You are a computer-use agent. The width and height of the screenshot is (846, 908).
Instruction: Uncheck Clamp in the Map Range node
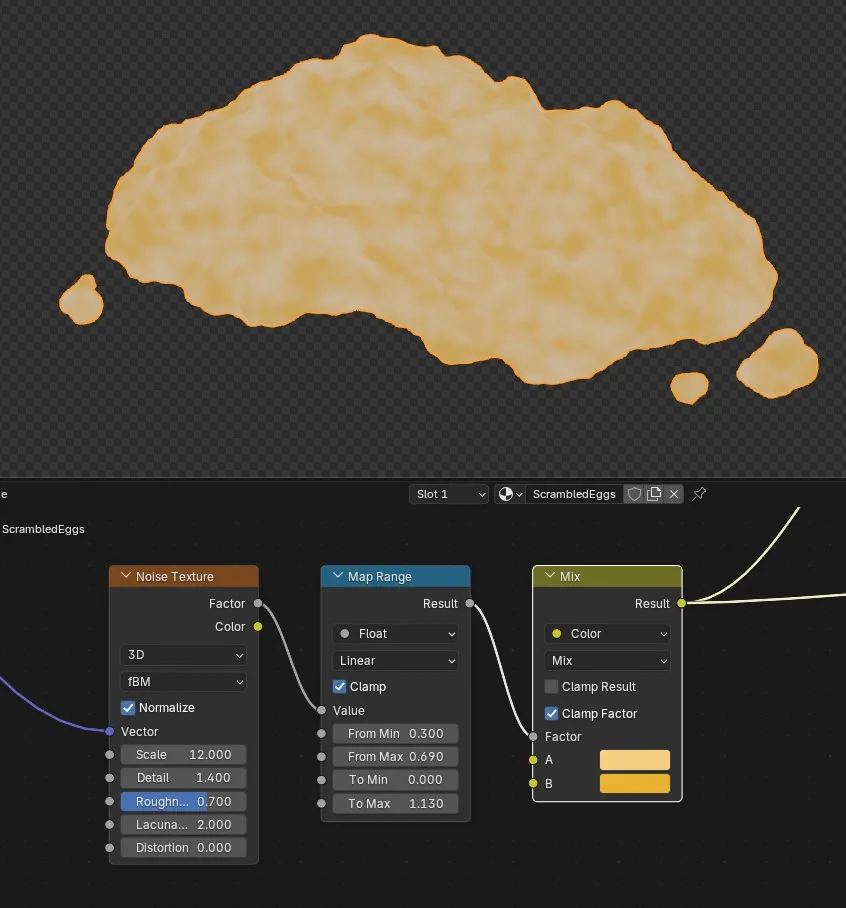click(340, 687)
